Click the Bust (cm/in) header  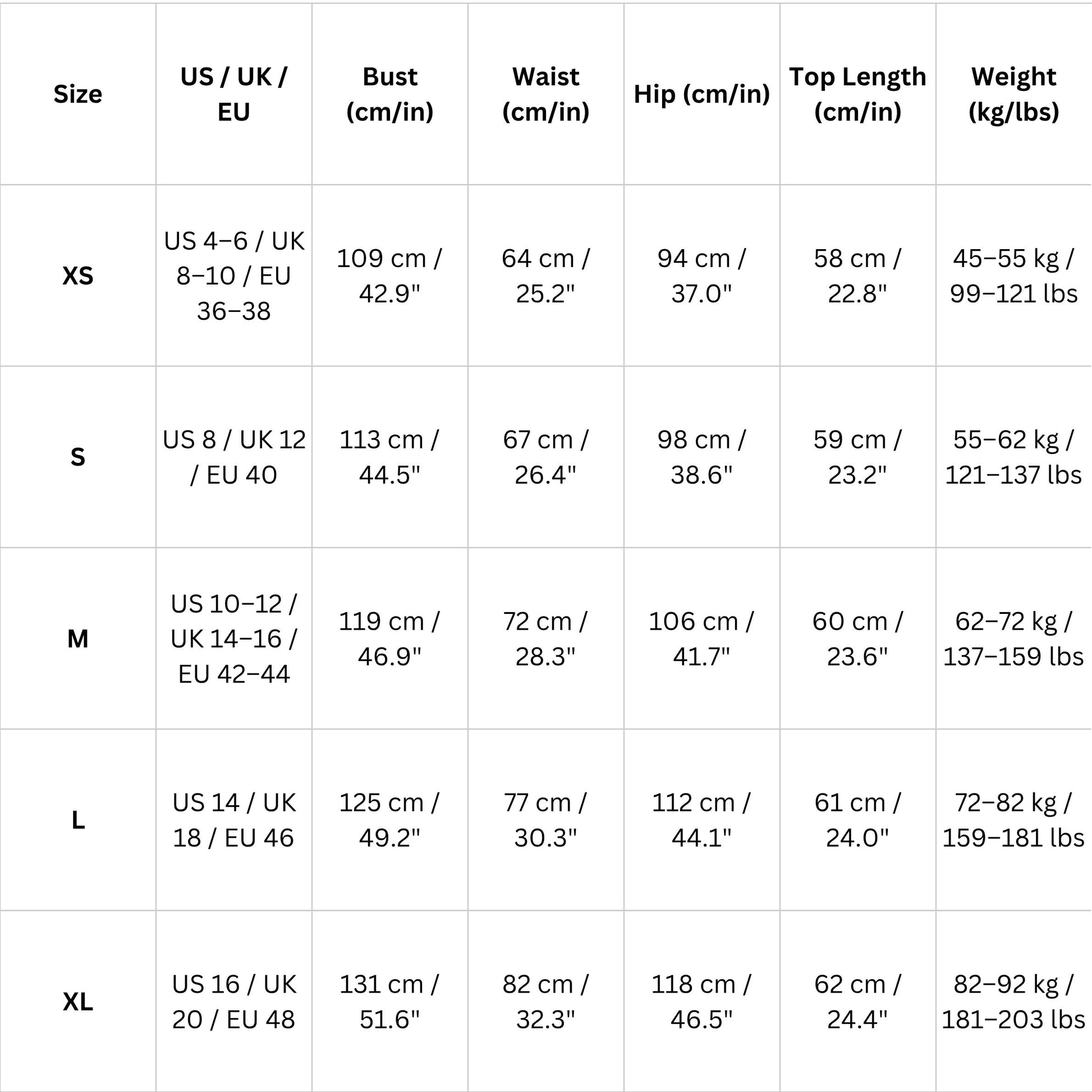pos(390,94)
